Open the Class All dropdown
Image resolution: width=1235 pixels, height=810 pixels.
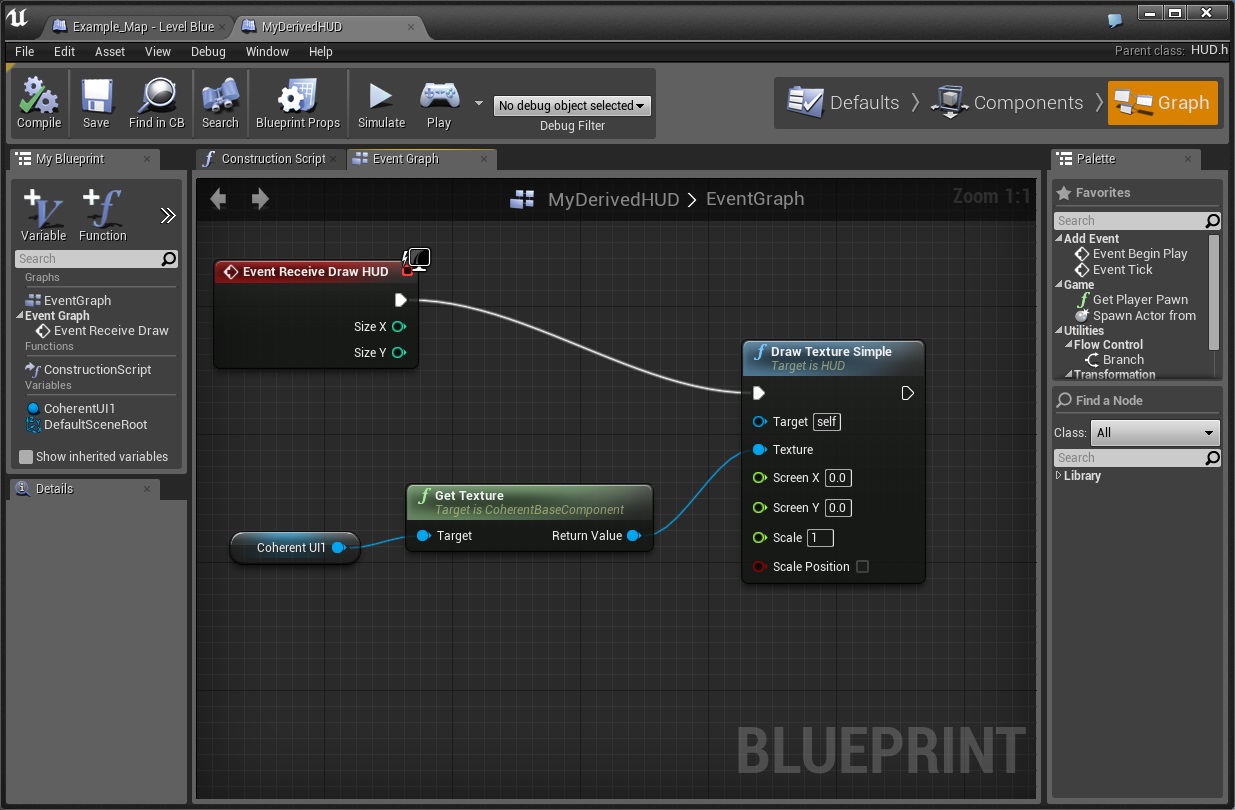(x=1154, y=433)
